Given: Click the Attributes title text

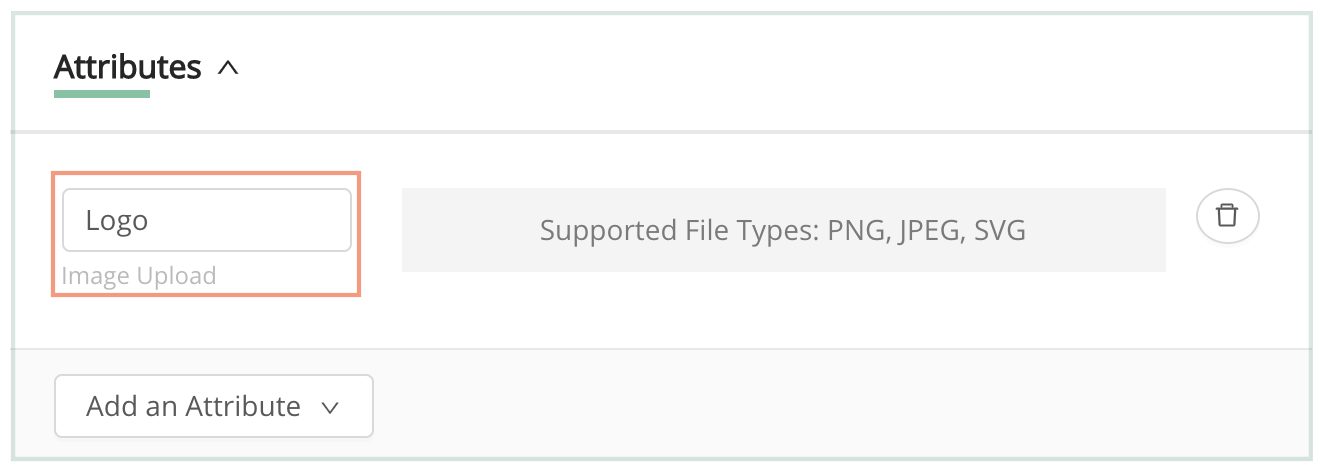Looking at the screenshot, I should pyautogui.click(x=128, y=67).
